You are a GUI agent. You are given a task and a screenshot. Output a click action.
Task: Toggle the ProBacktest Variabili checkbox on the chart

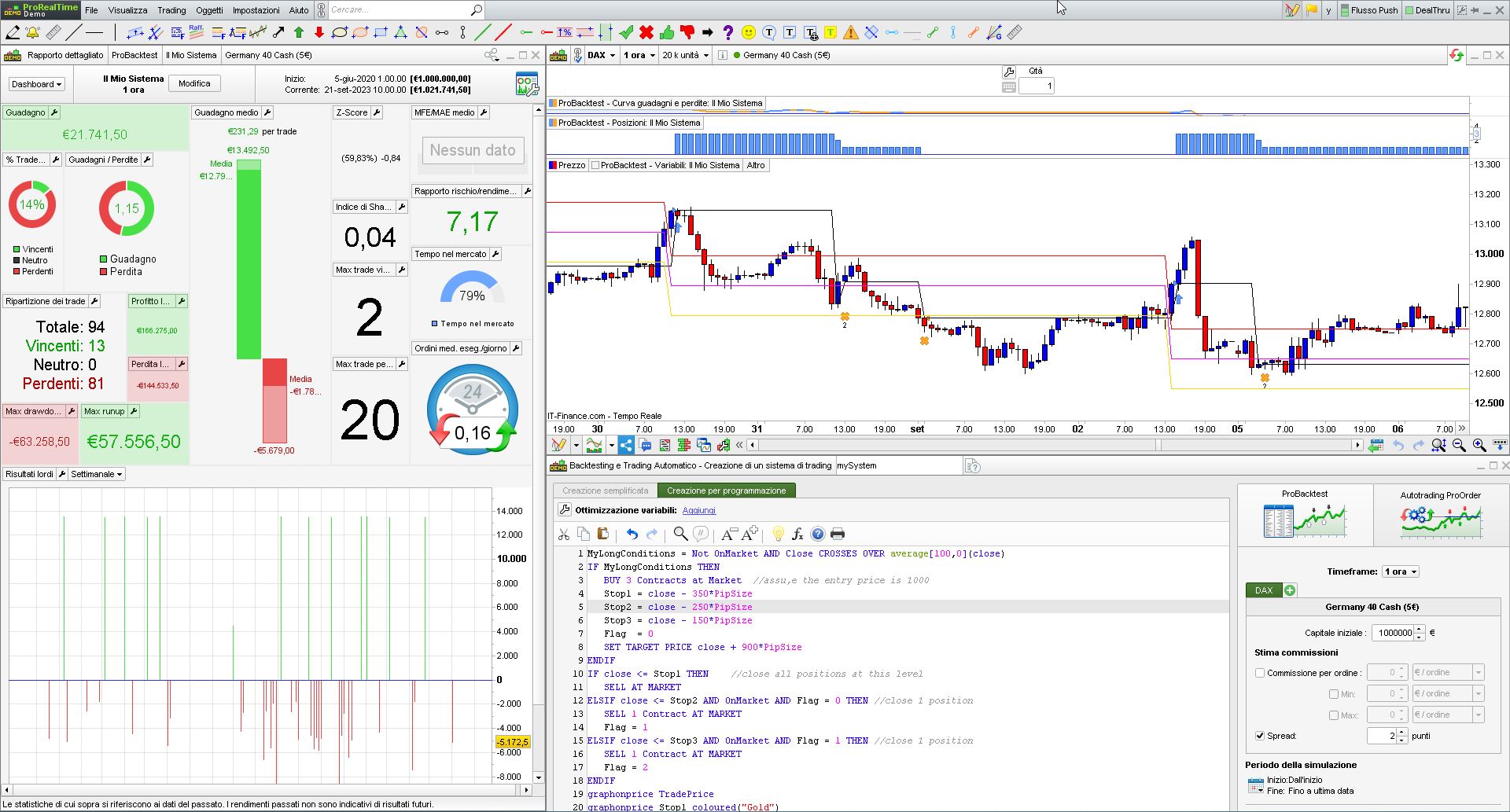[x=595, y=165]
